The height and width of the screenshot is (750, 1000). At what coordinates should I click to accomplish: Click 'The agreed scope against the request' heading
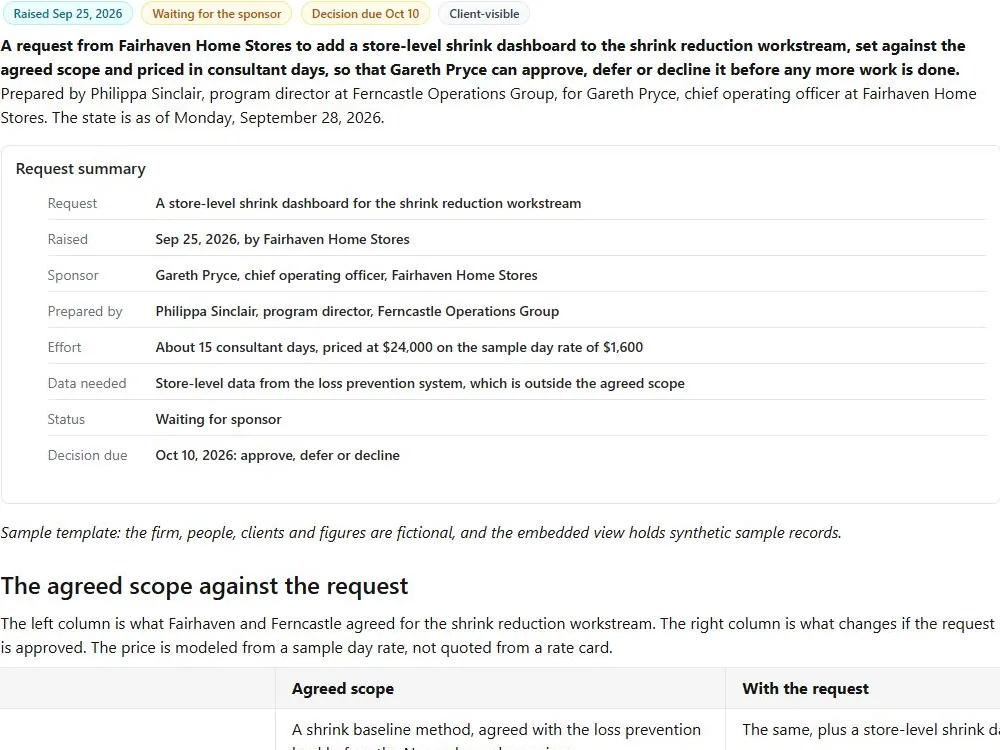point(204,586)
